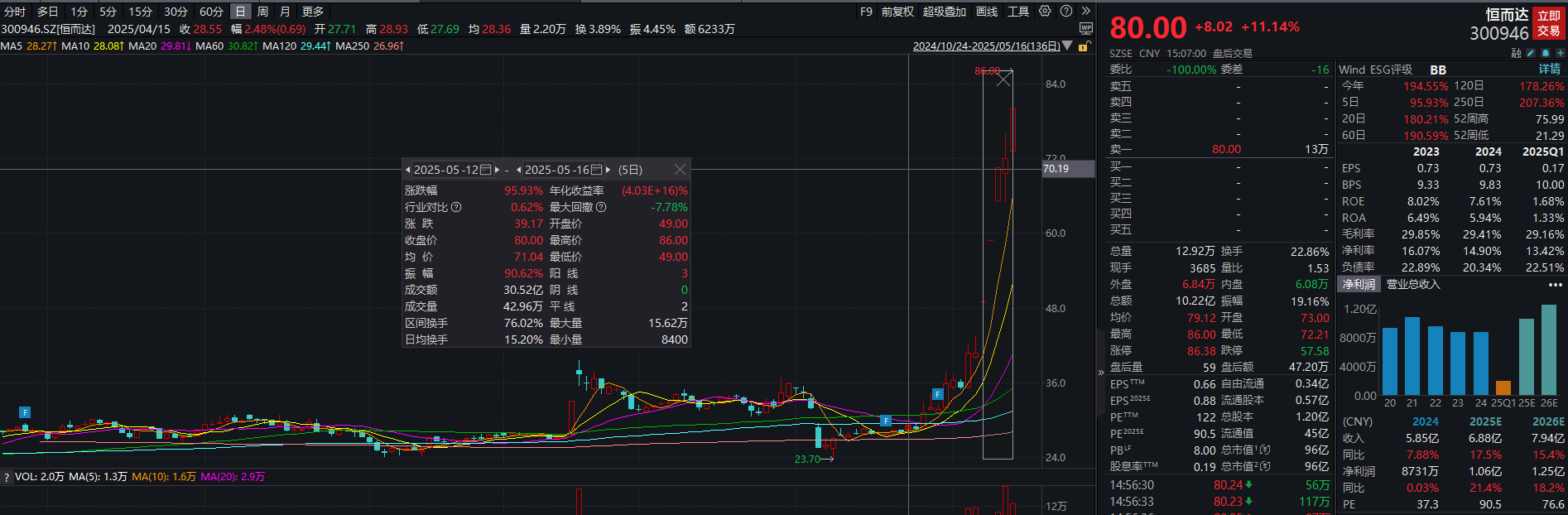Screen dimensions: 1568x515
Task: Expand the date range dropdown triangle
Action: coord(1067,46)
